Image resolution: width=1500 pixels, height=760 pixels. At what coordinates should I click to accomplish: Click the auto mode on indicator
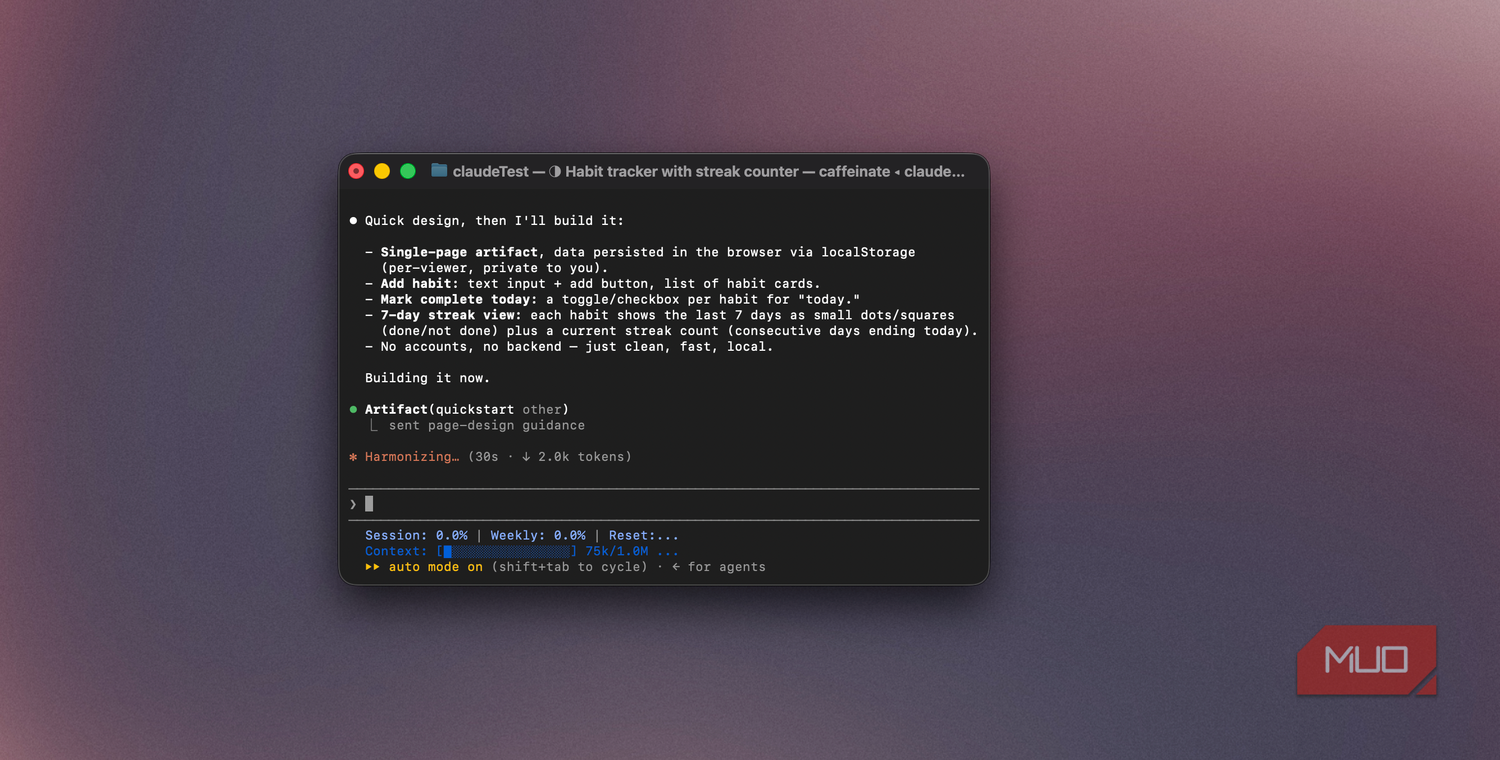coord(436,567)
